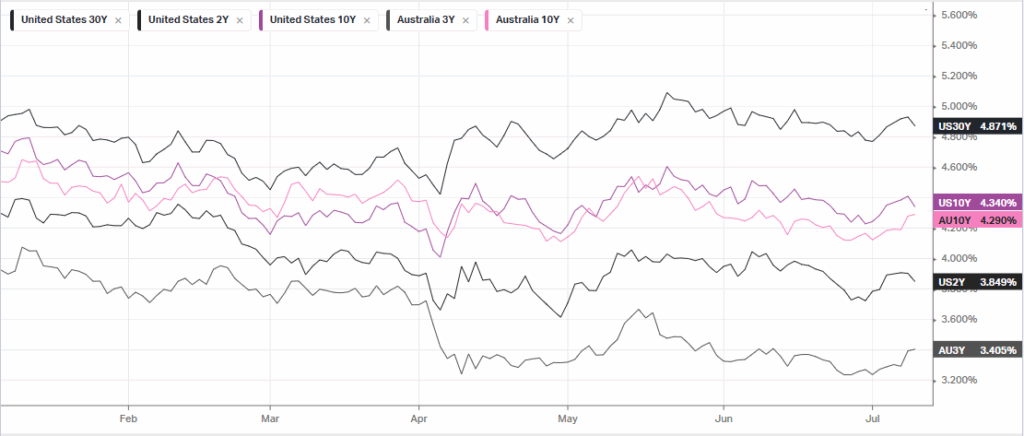Remove the United States 30Y series
Screen dimensions: 1024x436
coord(118,20)
